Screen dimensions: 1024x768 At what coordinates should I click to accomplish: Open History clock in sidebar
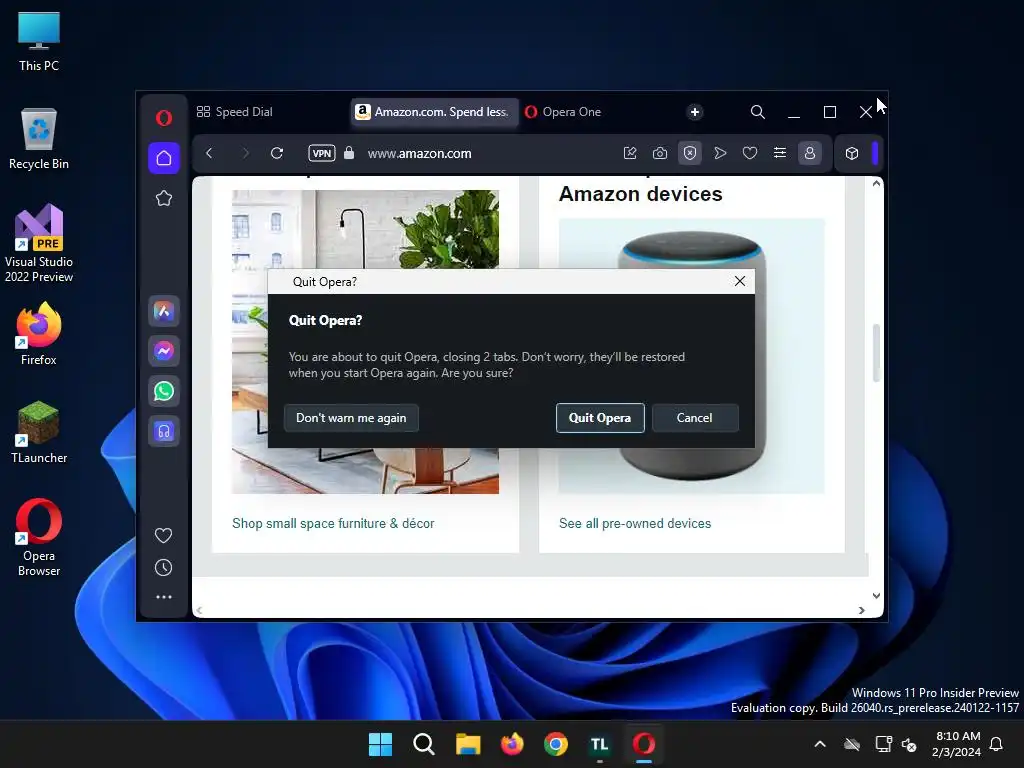click(x=163, y=568)
